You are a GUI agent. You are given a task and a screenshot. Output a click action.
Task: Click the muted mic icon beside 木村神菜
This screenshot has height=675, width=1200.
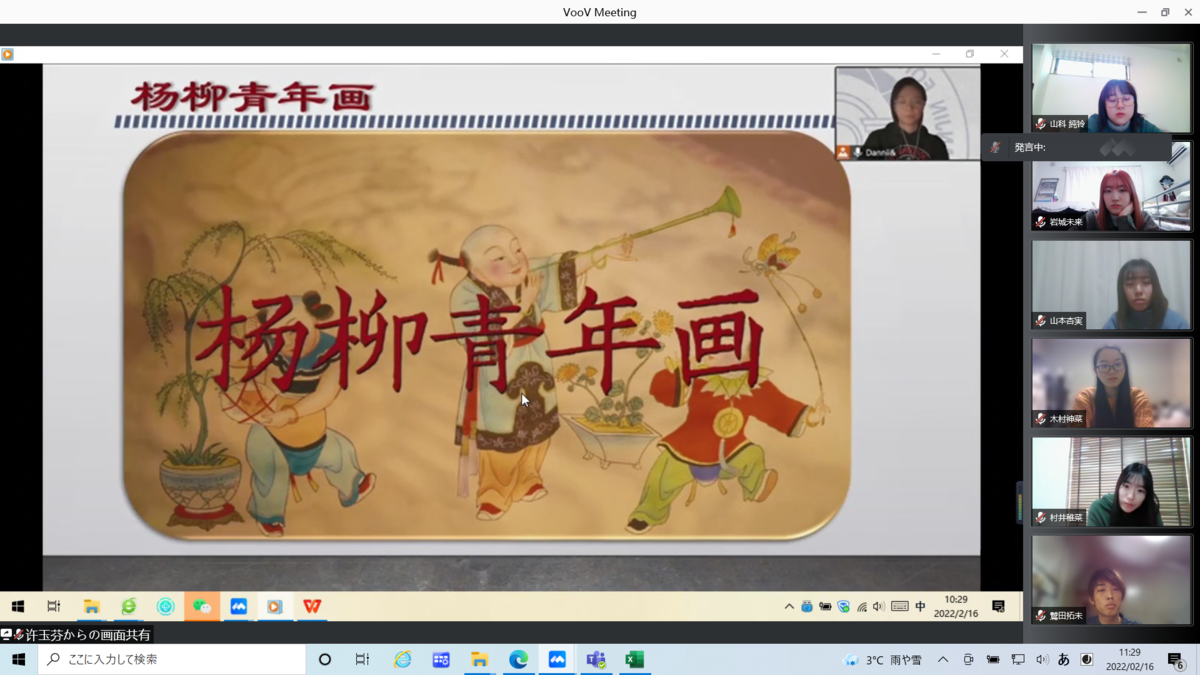(x=1041, y=419)
